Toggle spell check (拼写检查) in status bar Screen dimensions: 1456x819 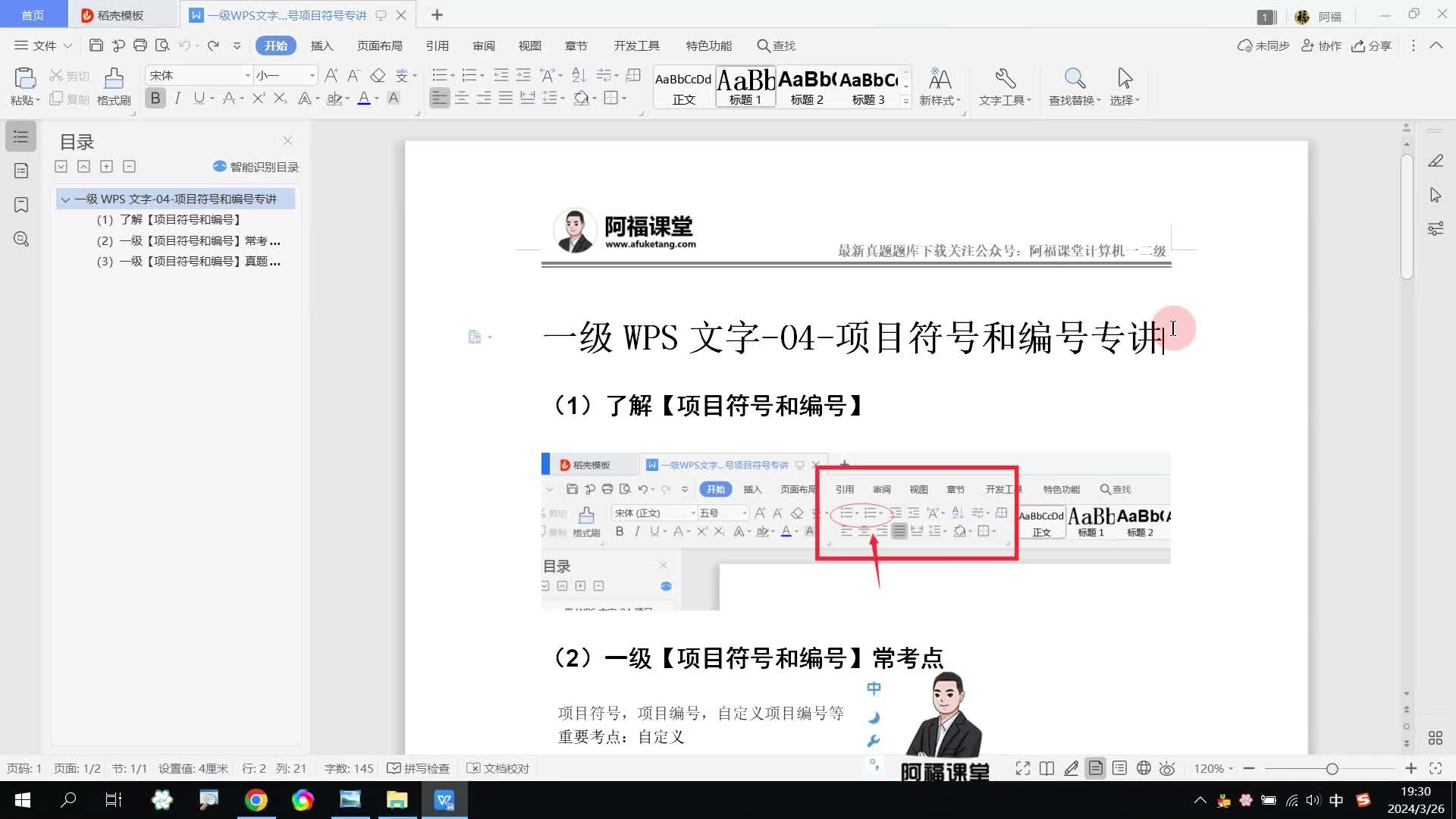[x=419, y=768]
